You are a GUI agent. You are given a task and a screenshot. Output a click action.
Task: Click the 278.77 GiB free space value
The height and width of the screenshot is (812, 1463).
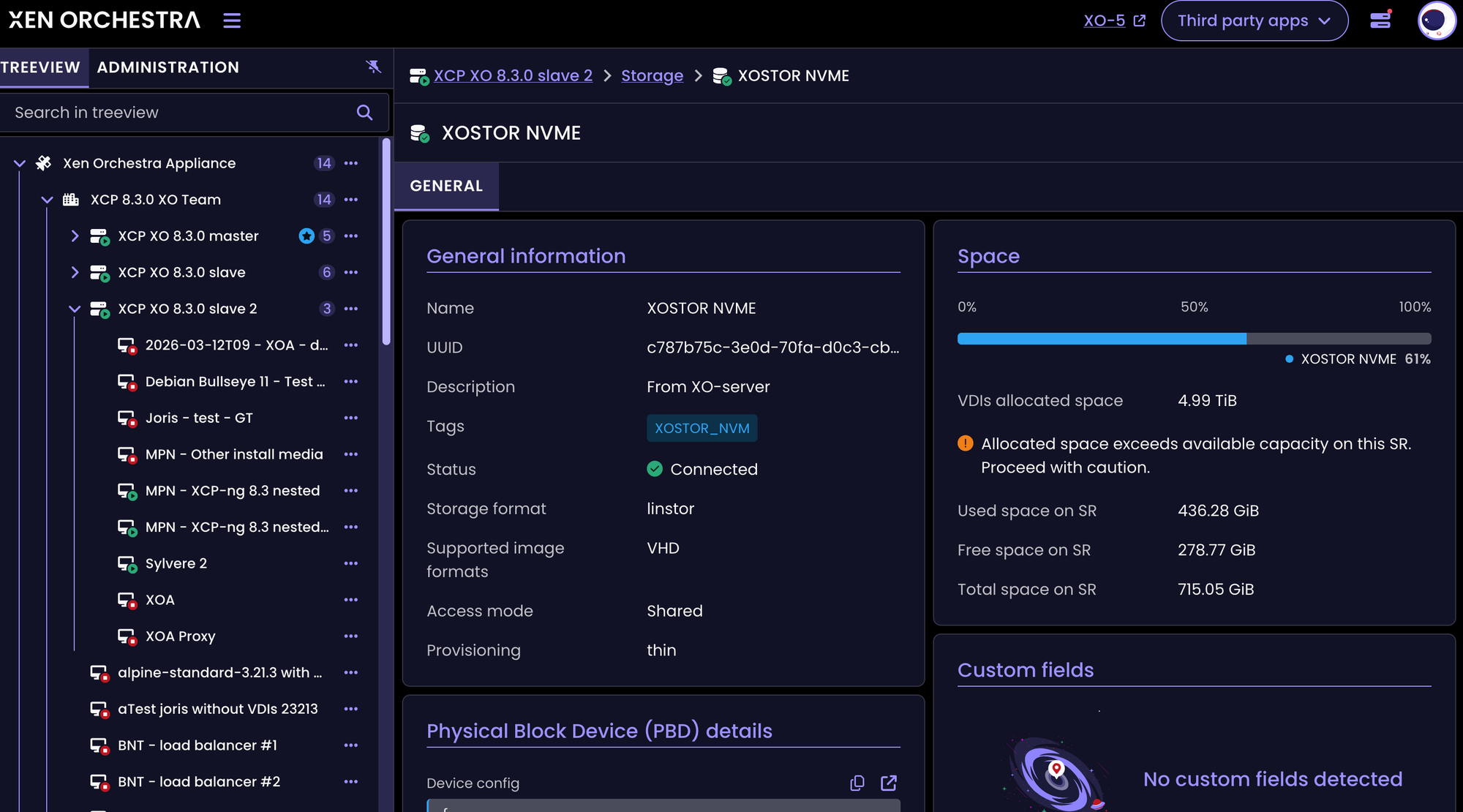(1216, 550)
